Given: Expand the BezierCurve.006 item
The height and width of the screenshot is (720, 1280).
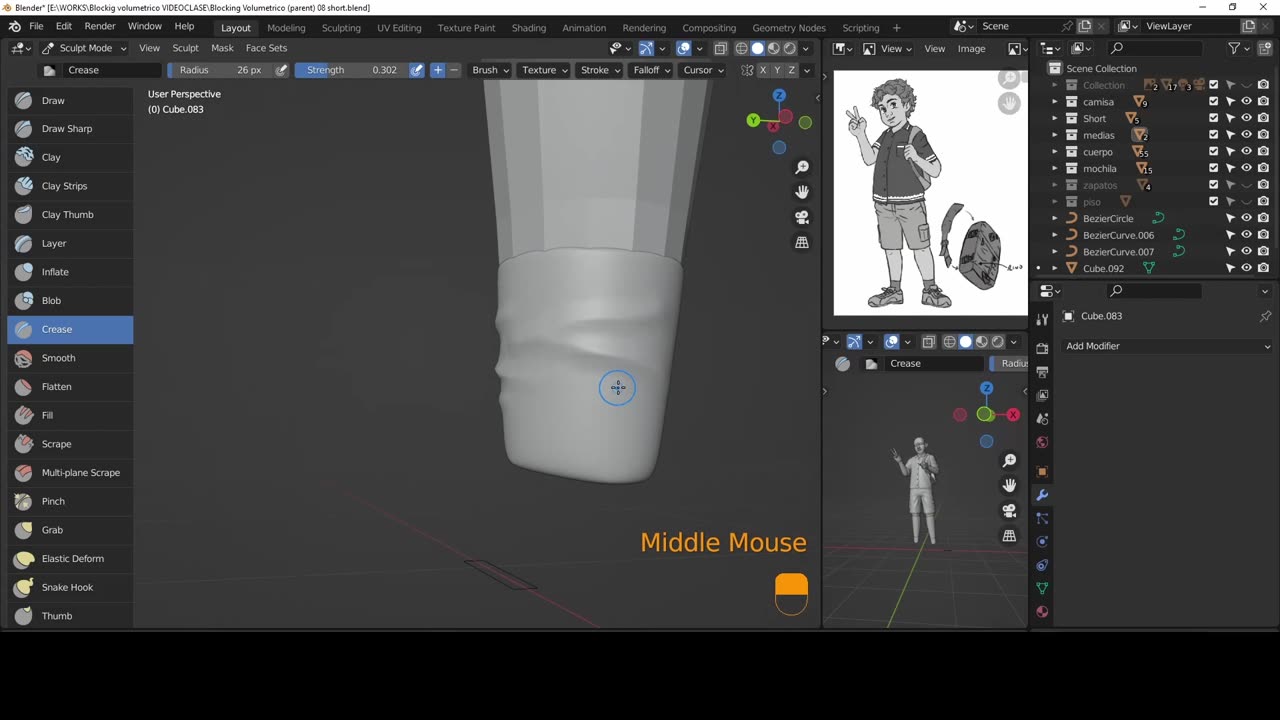Looking at the screenshot, I should 1054,235.
